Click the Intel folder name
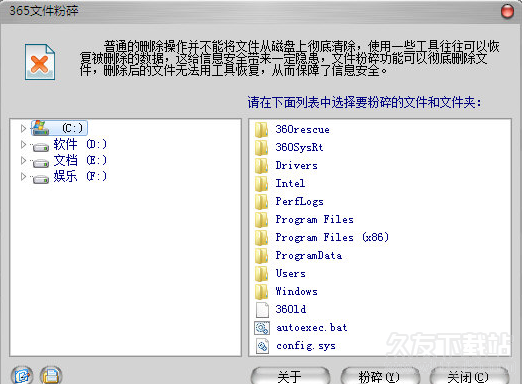 click(290, 183)
